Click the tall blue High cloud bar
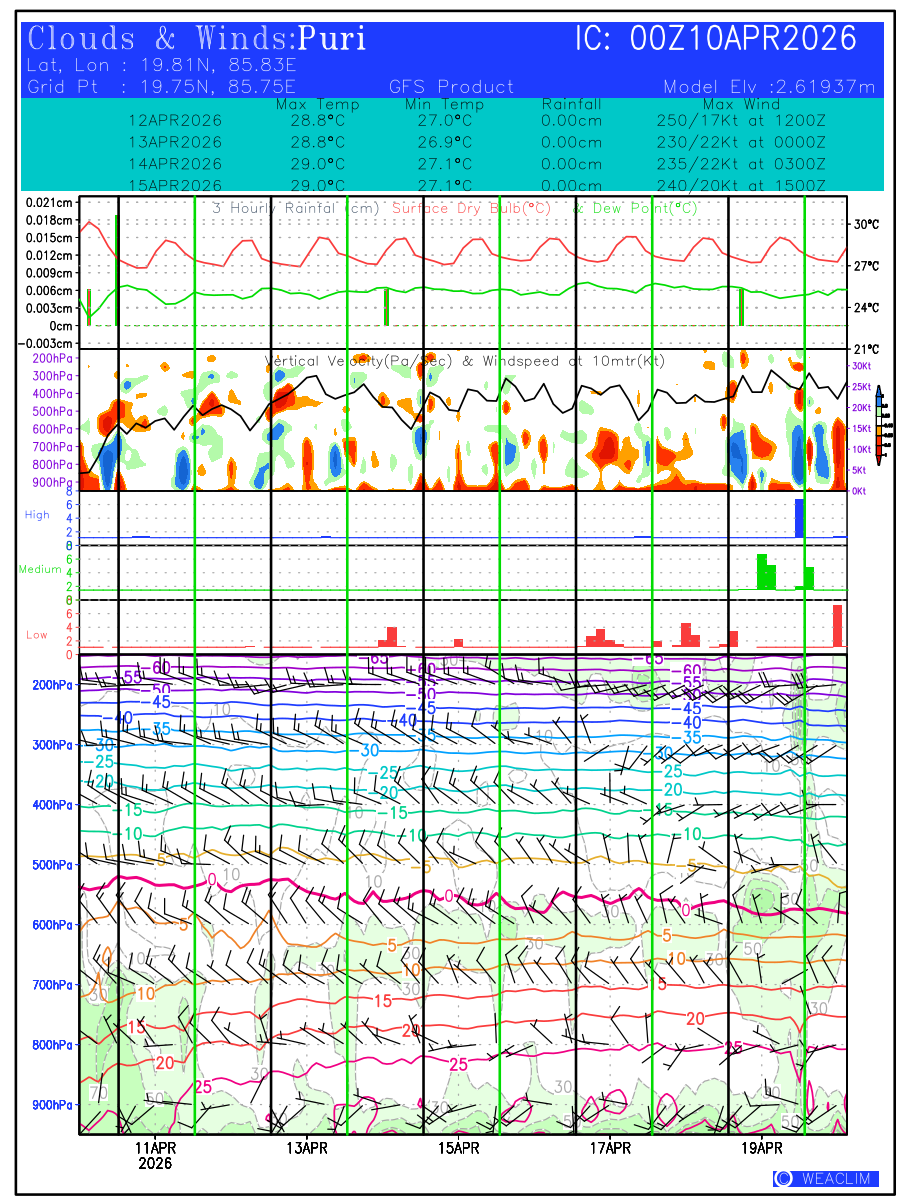900x1200 pixels. click(799, 518)
